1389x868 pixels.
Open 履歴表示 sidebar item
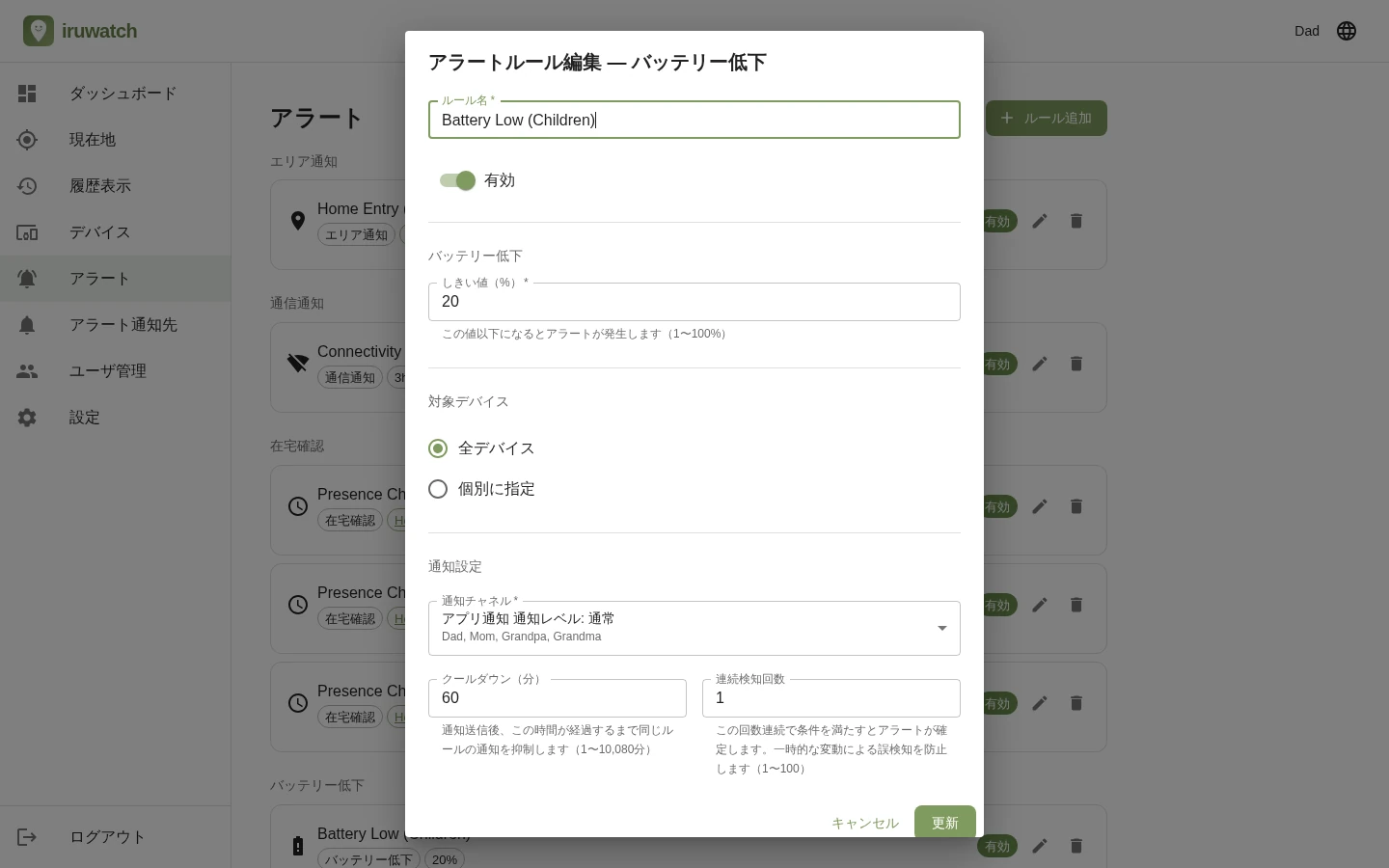pos(116,186)
